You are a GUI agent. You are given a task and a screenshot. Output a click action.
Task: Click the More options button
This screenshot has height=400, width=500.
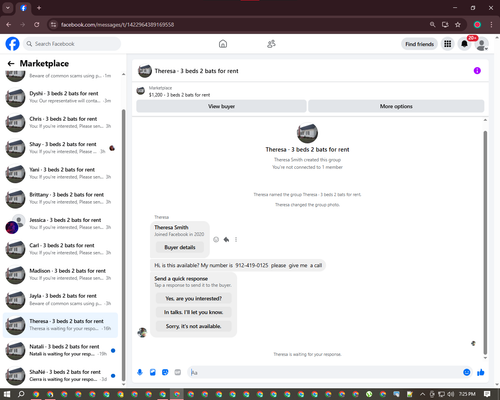[x=396, y=106]
